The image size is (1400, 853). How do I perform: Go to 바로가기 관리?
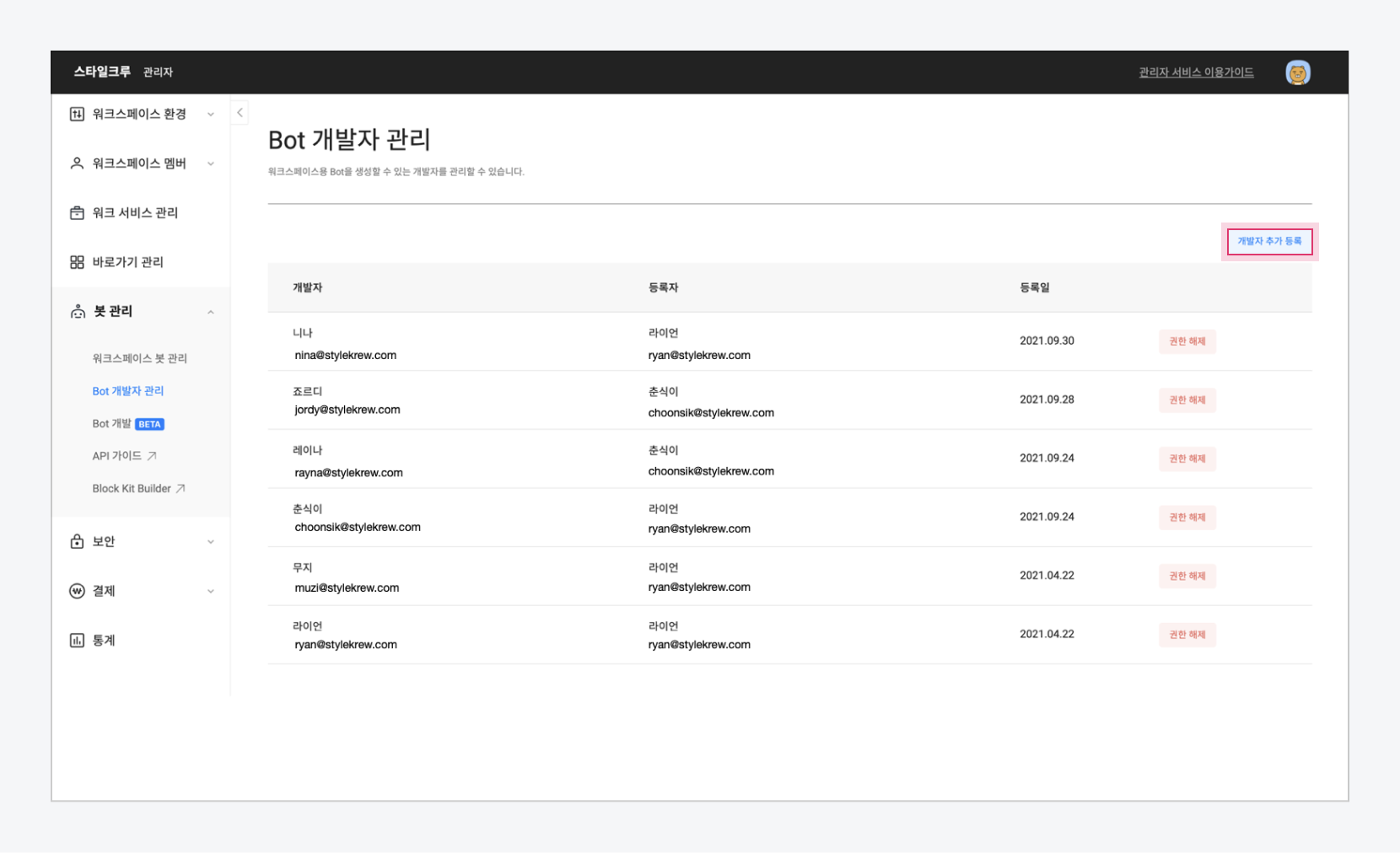(x=127, y=262)
